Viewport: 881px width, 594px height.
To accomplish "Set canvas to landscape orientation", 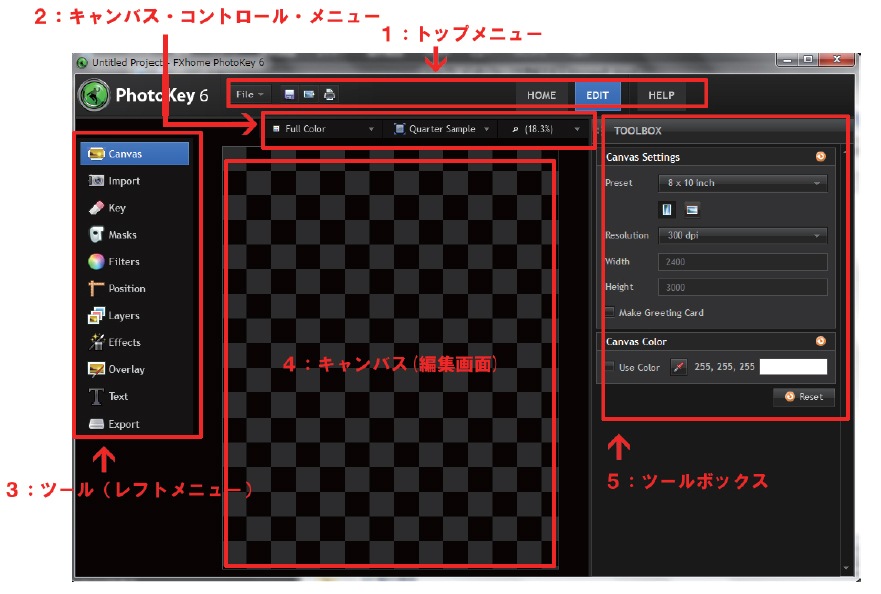I will (692, 210).
